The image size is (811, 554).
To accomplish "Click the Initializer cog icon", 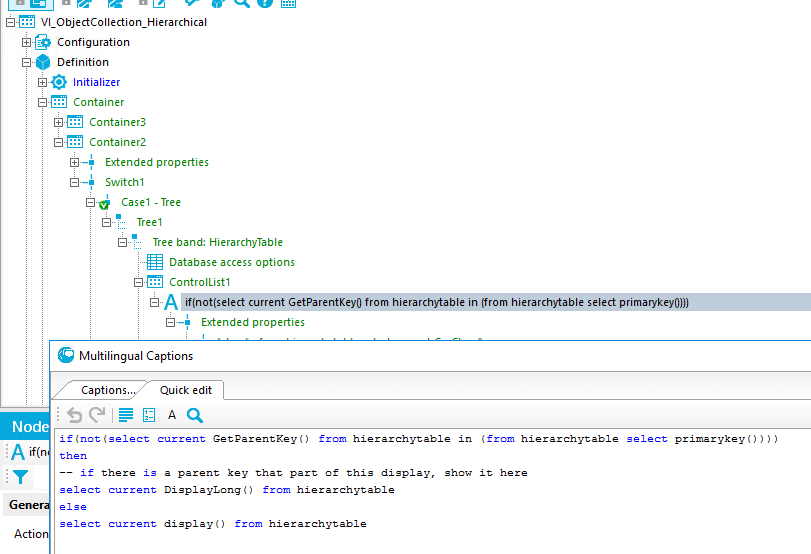I will pos(59,82).
